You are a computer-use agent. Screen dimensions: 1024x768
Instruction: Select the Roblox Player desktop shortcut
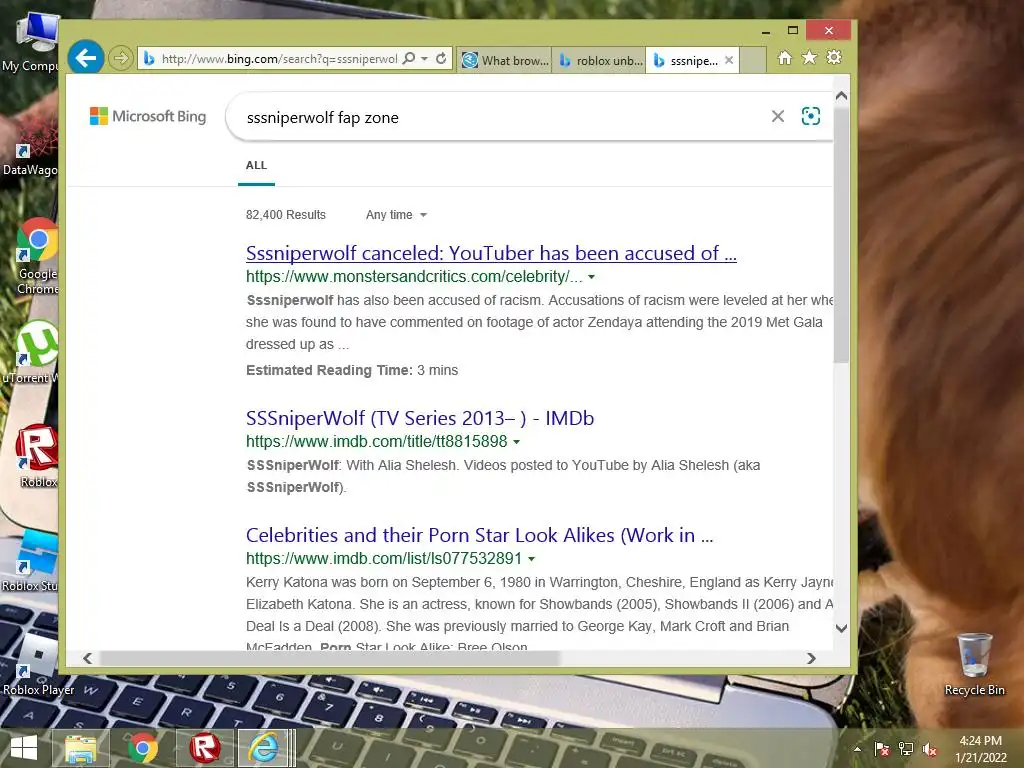pos(38,665)
